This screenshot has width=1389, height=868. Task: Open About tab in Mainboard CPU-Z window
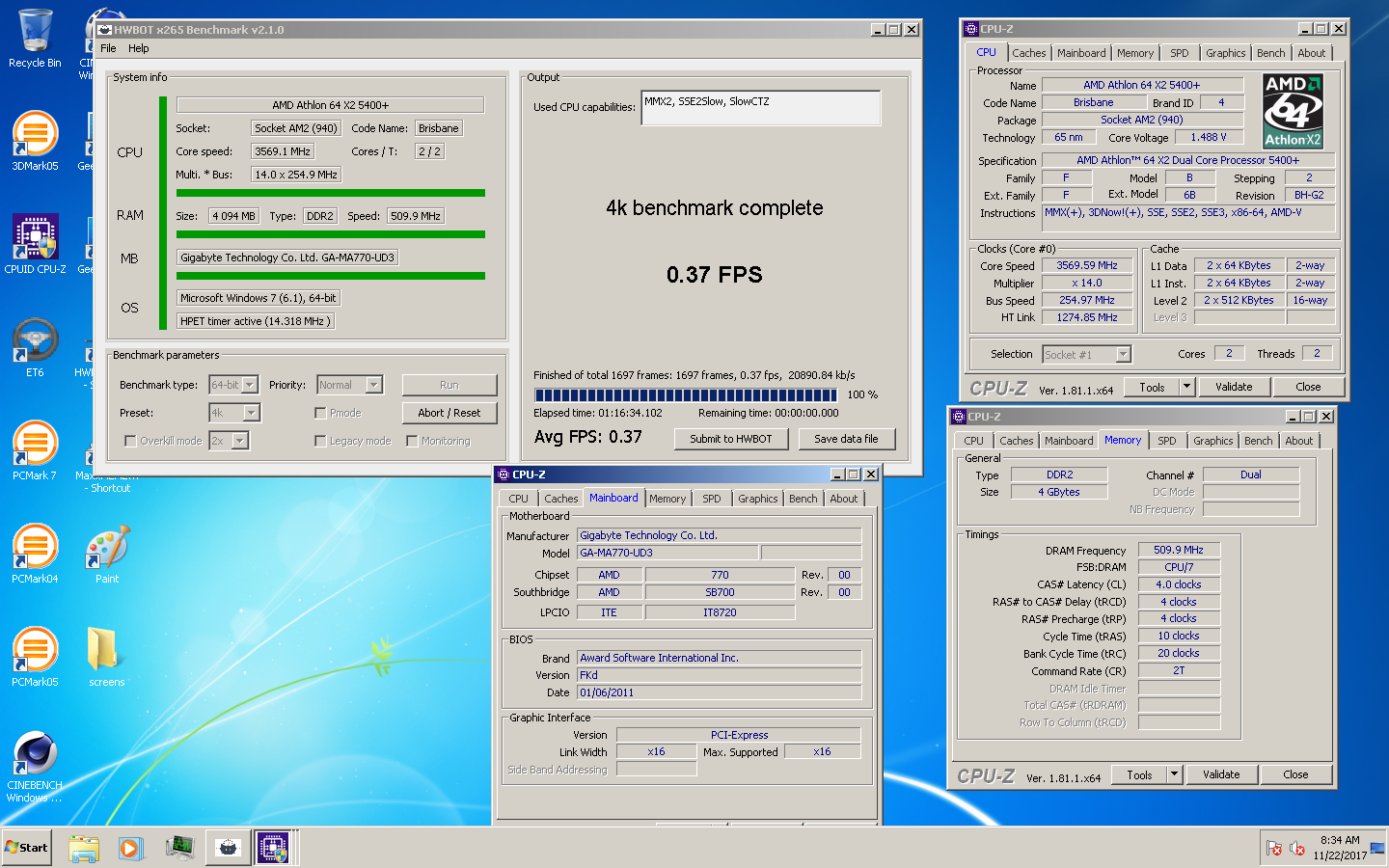(x=844, y=499)
